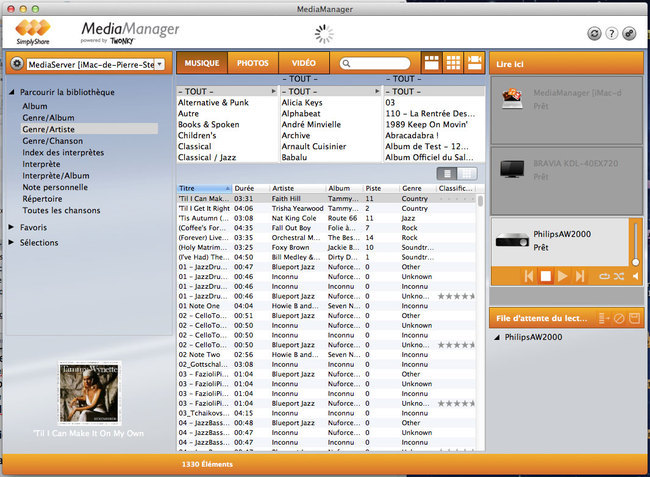
Task: Toggle shuffle mode in the player
Action: 619,276
